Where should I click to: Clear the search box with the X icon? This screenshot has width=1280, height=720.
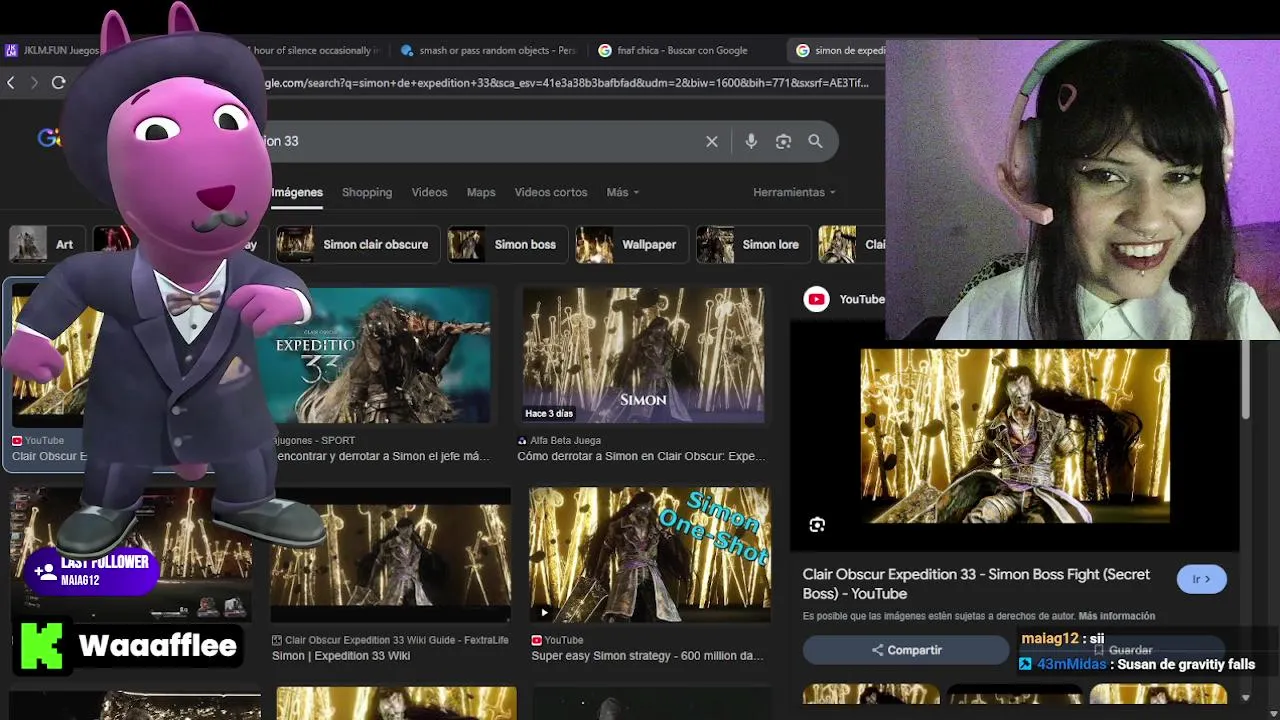[x=712, y=142]
